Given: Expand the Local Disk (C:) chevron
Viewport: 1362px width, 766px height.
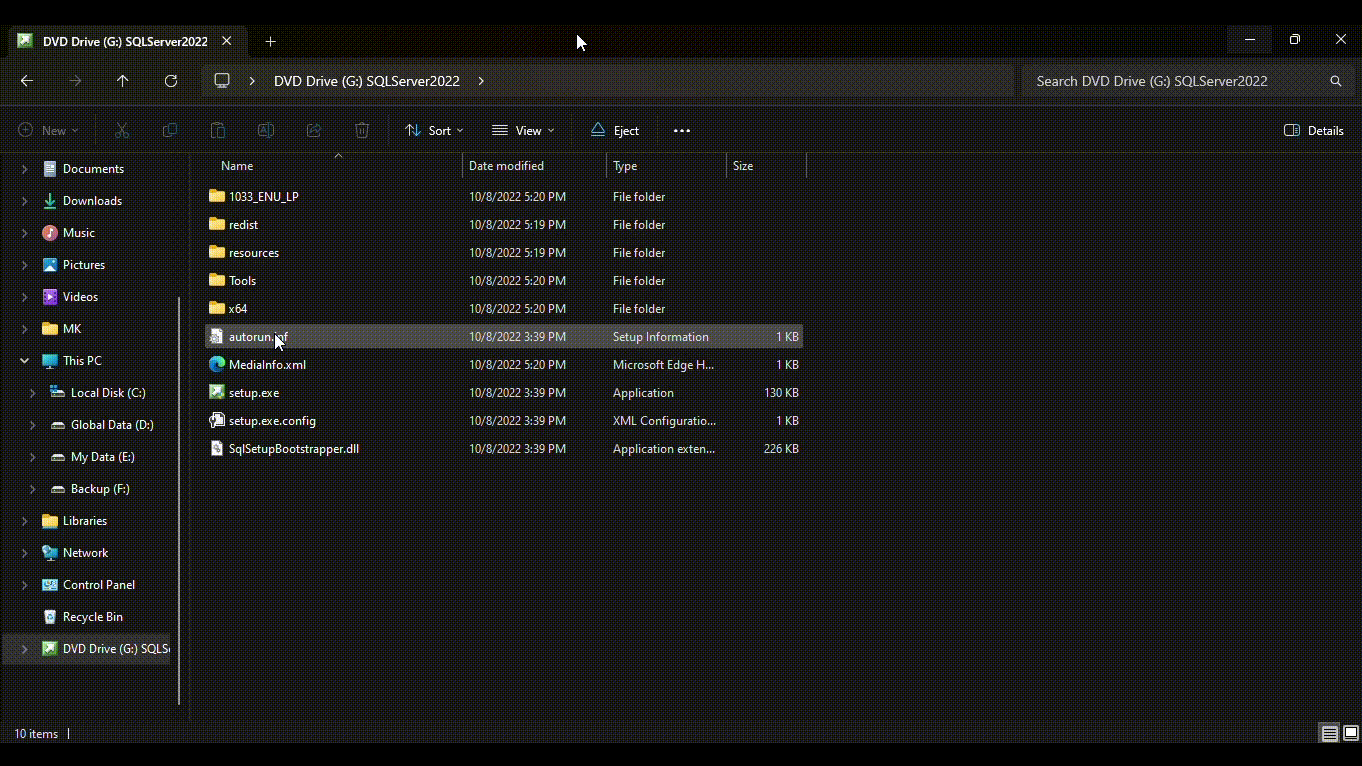Looking at the screenshot, I should pos(33,393).
